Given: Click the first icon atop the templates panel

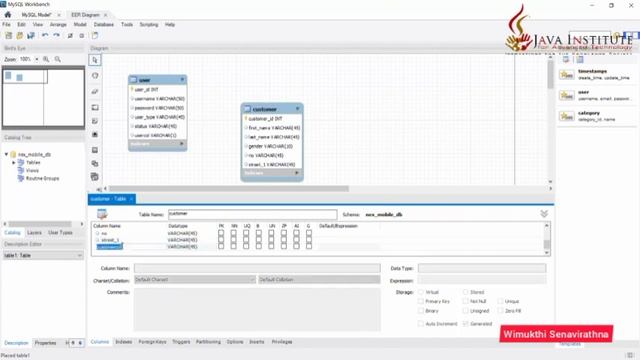Looking at the screenshot, I should (566, 60).
